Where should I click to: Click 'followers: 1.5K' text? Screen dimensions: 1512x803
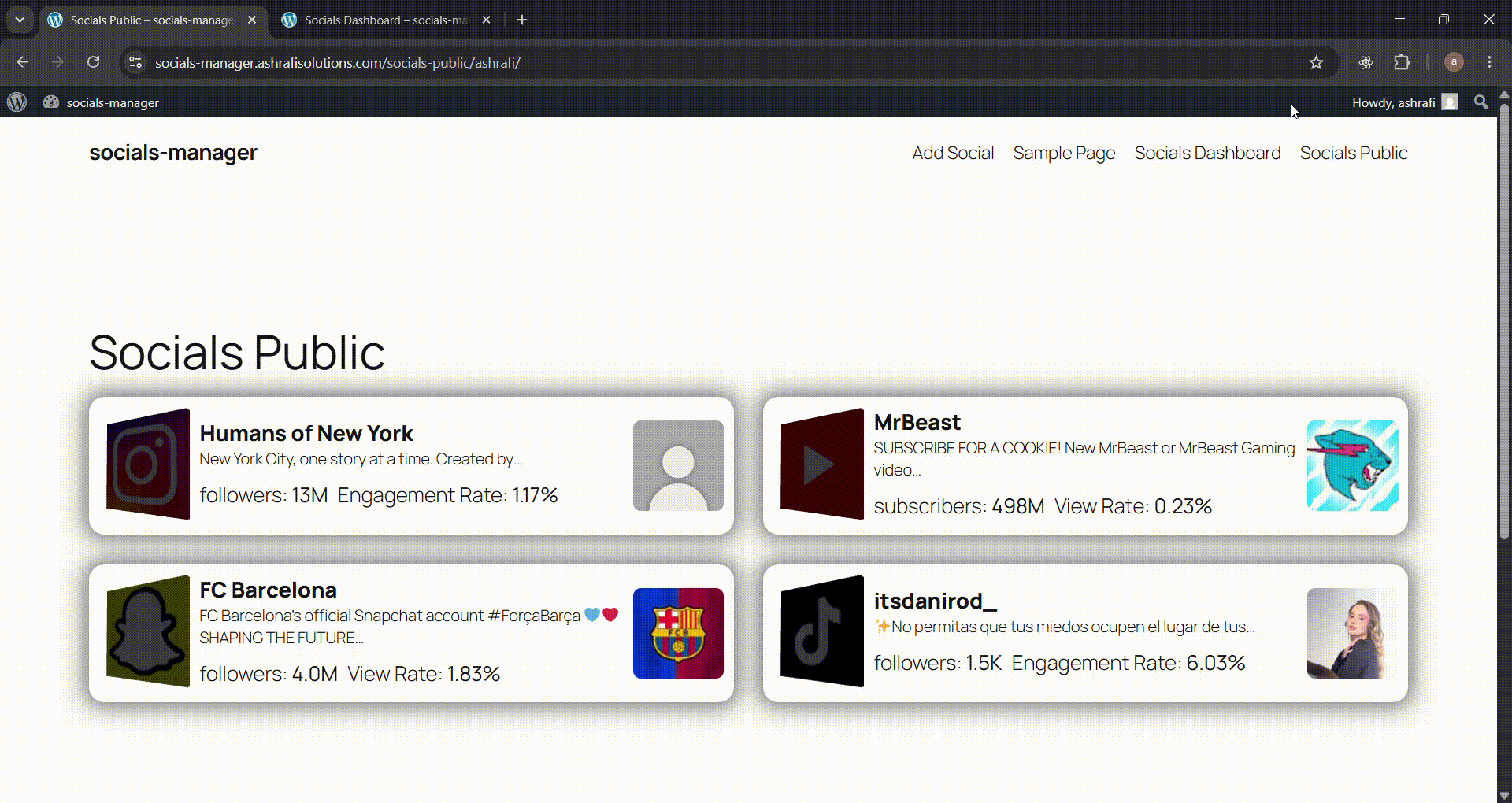pos(938,663)
